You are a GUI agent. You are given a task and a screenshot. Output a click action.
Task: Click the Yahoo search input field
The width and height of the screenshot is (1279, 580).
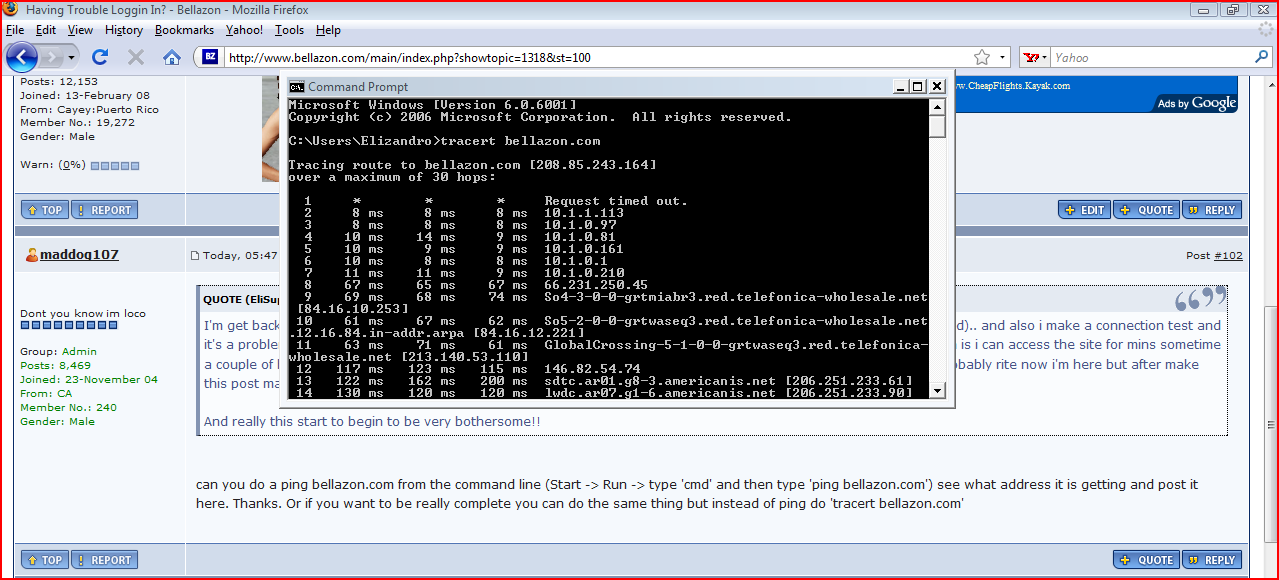[x=1150, y=57]
